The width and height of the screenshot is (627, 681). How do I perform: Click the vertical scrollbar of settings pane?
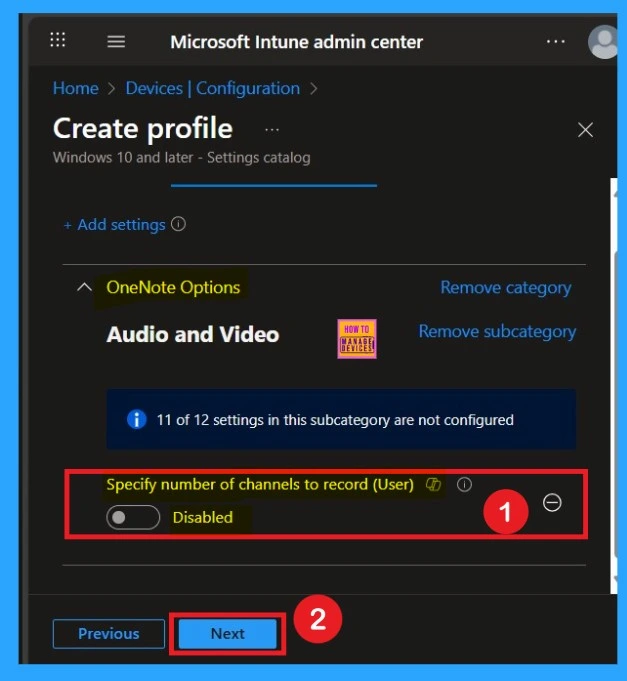[614, 386]
